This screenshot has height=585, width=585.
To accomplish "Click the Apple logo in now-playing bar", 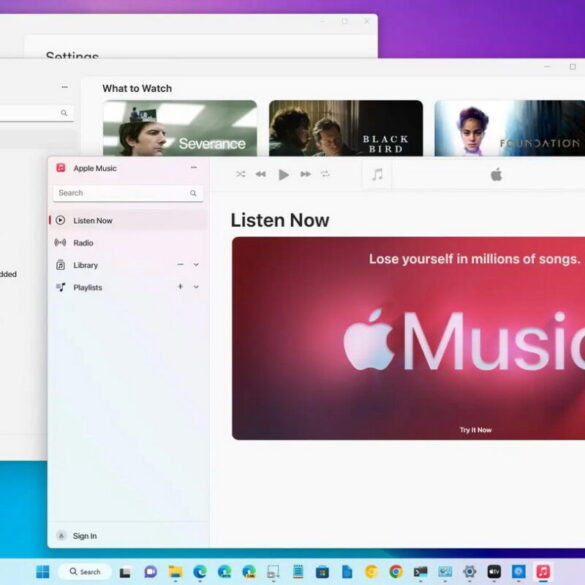I will click(496, 175).
